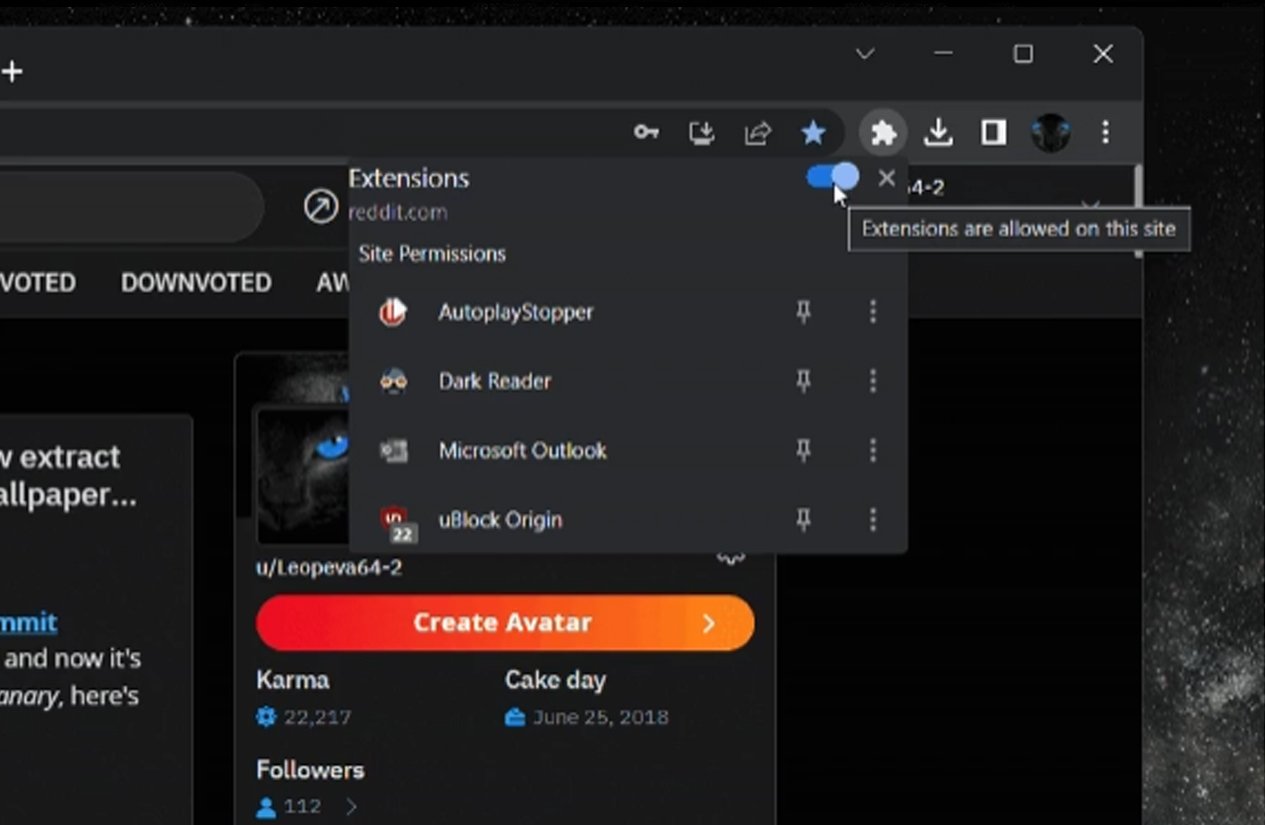Expand the tab search chevron
Image resolution: width=1265 pixels, height=825 pixels.
[x=865, y=54]
